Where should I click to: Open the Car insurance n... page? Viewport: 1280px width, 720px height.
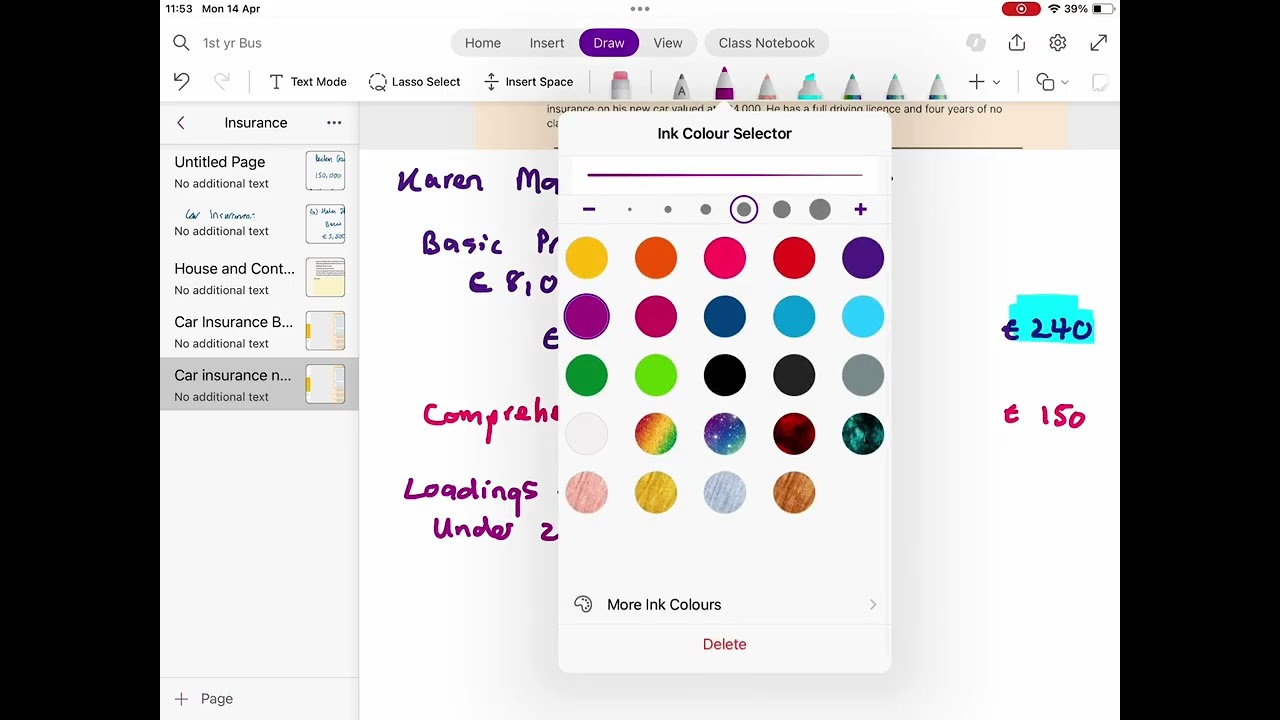coord(259,384)
